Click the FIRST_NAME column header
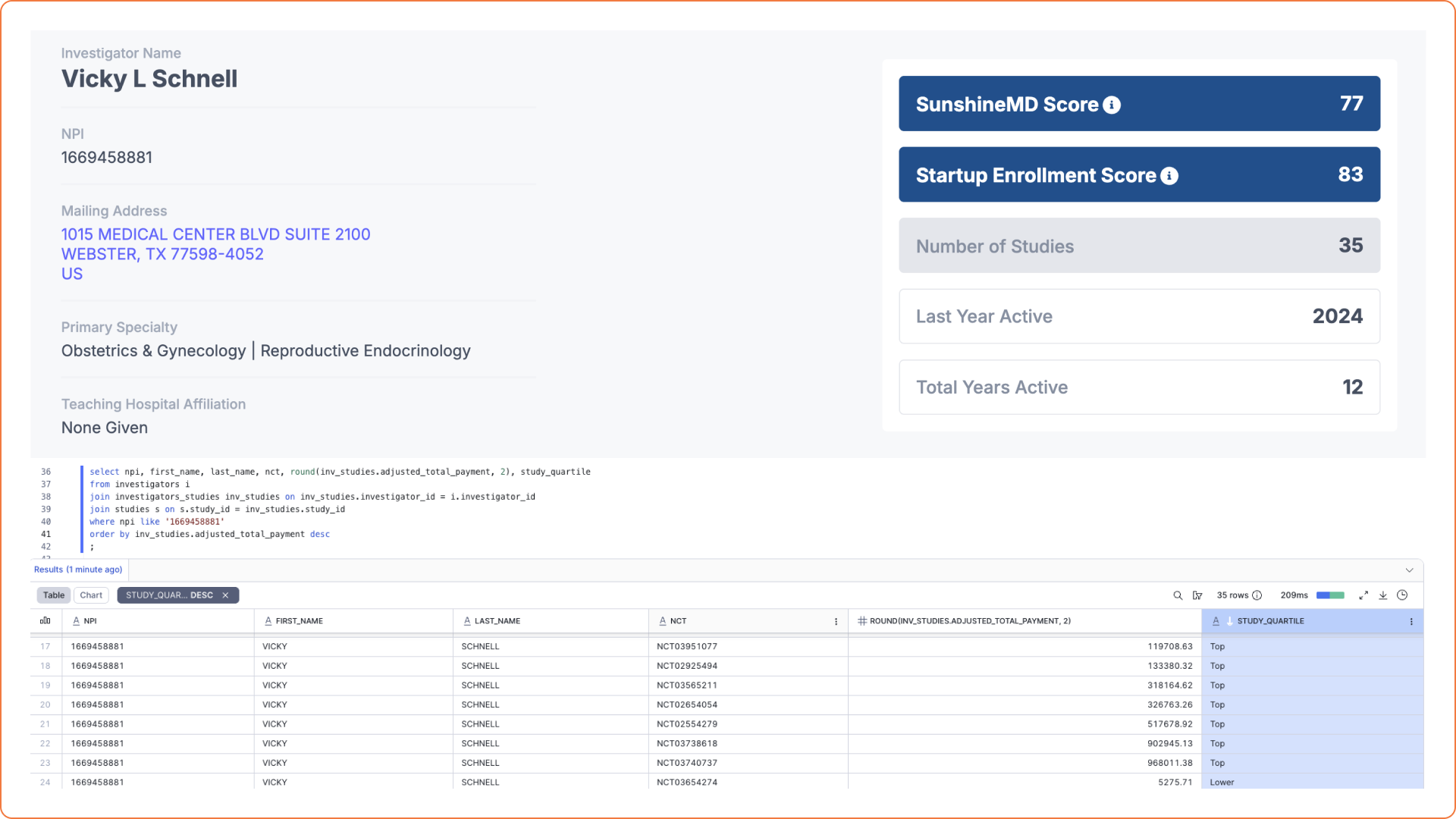 point(353,621)
